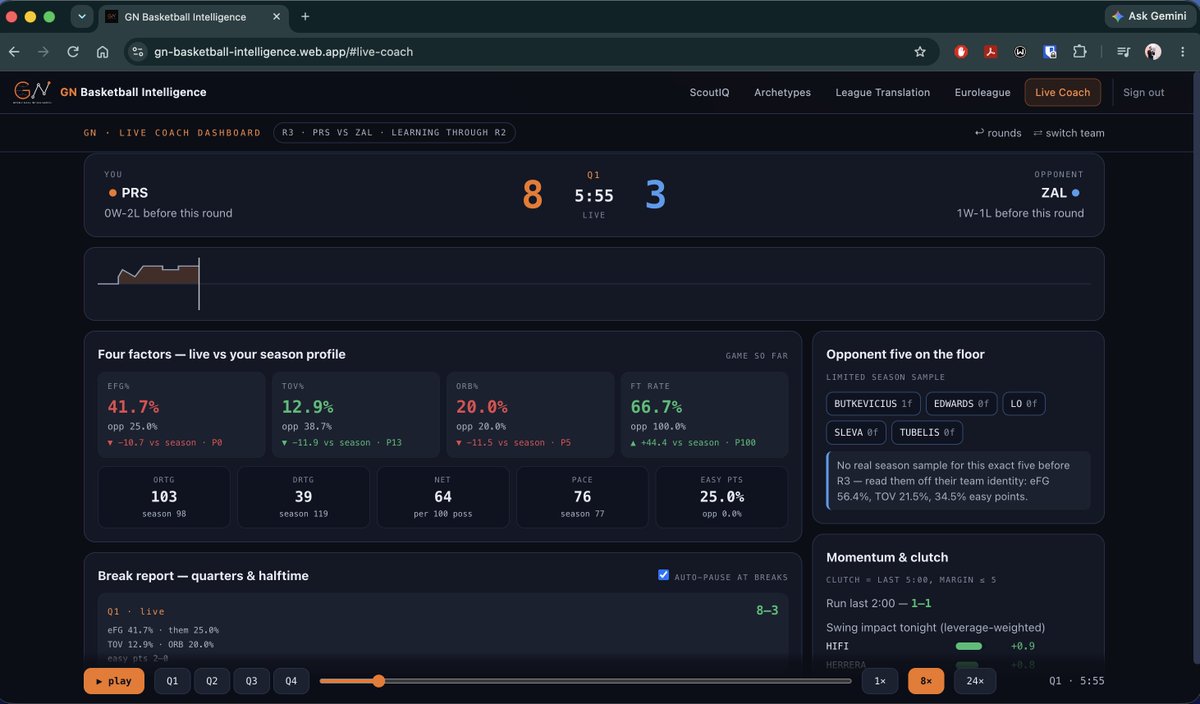Click the EFG% 41.7% card
This screenshot has height=704, width=1200.
181,415
